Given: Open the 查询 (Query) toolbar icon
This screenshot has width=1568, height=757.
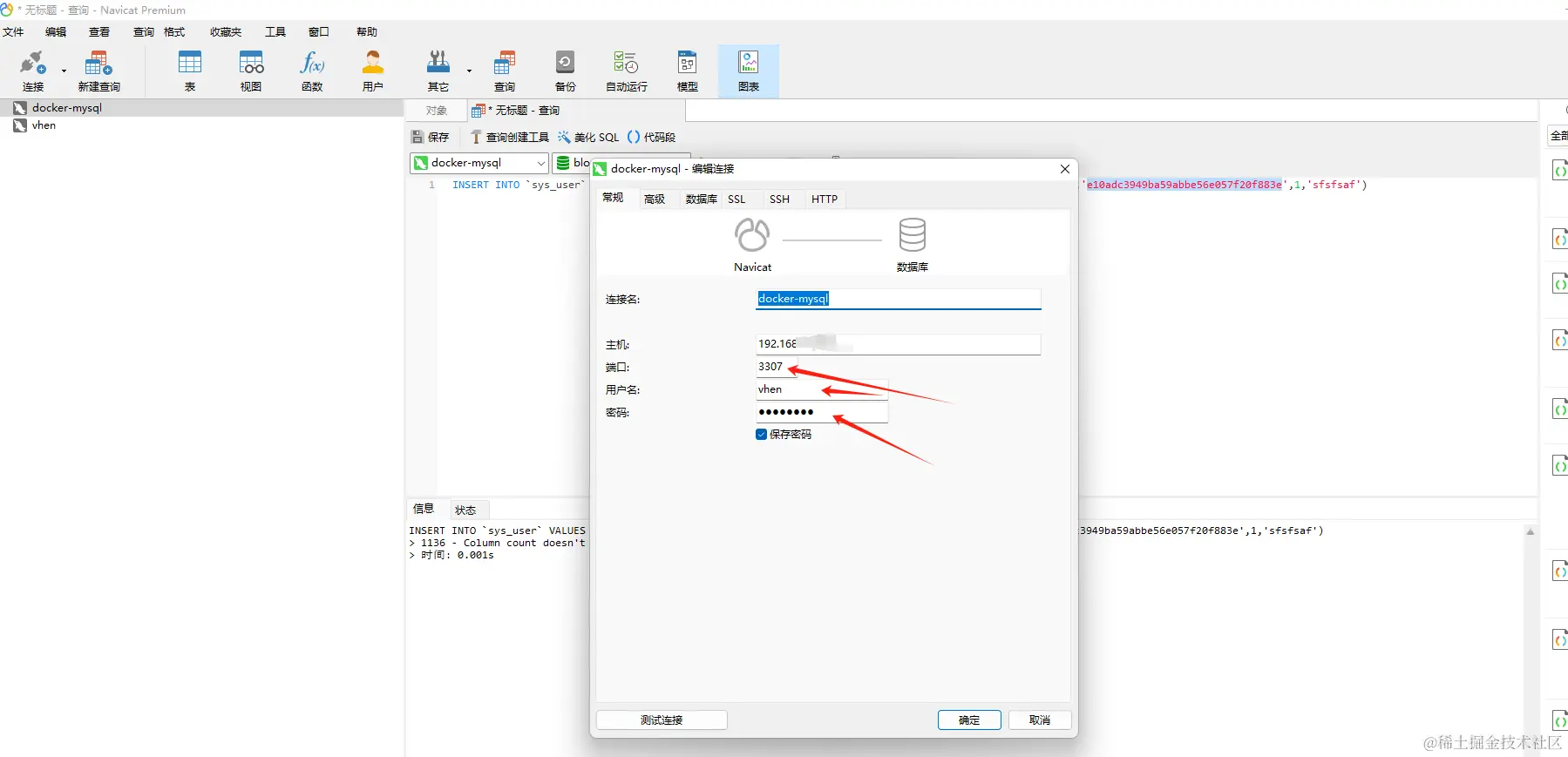Looking at the screenshot, I should point(505,71).
